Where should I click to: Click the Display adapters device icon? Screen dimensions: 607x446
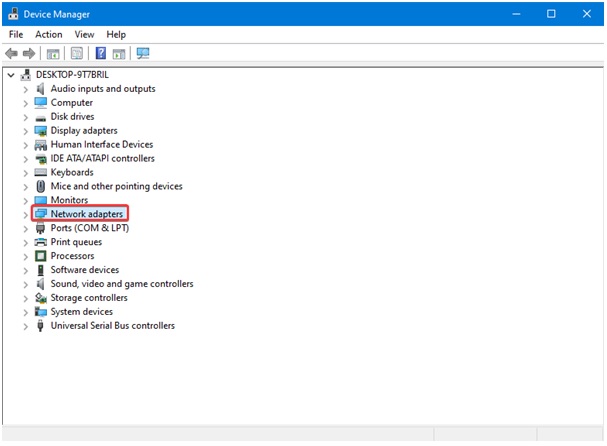click(41, 131)
